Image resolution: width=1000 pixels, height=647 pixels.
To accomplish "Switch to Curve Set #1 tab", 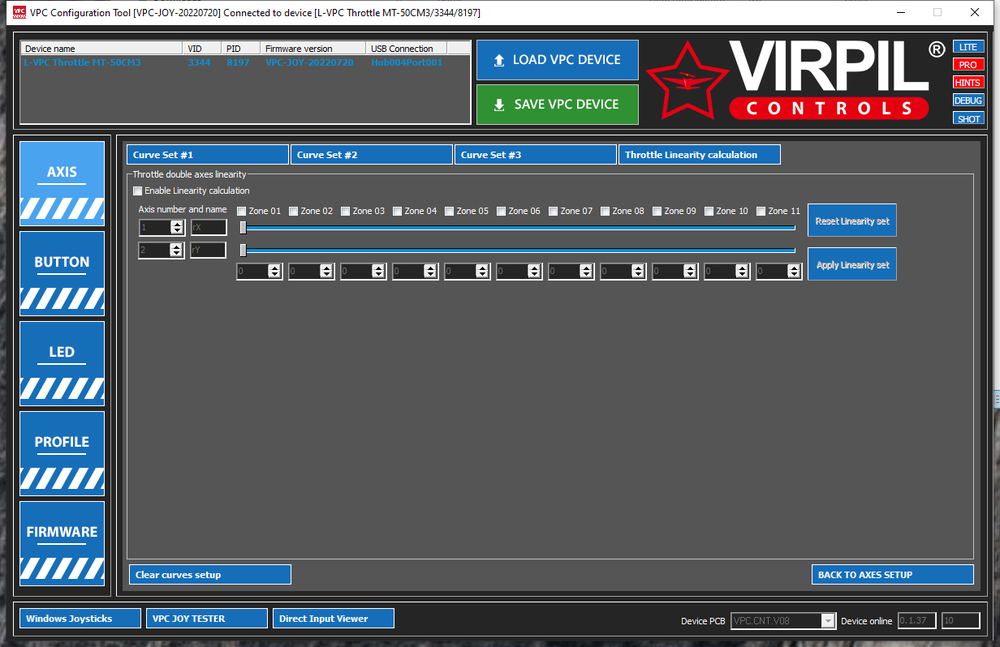I will [x=207, y=155].
